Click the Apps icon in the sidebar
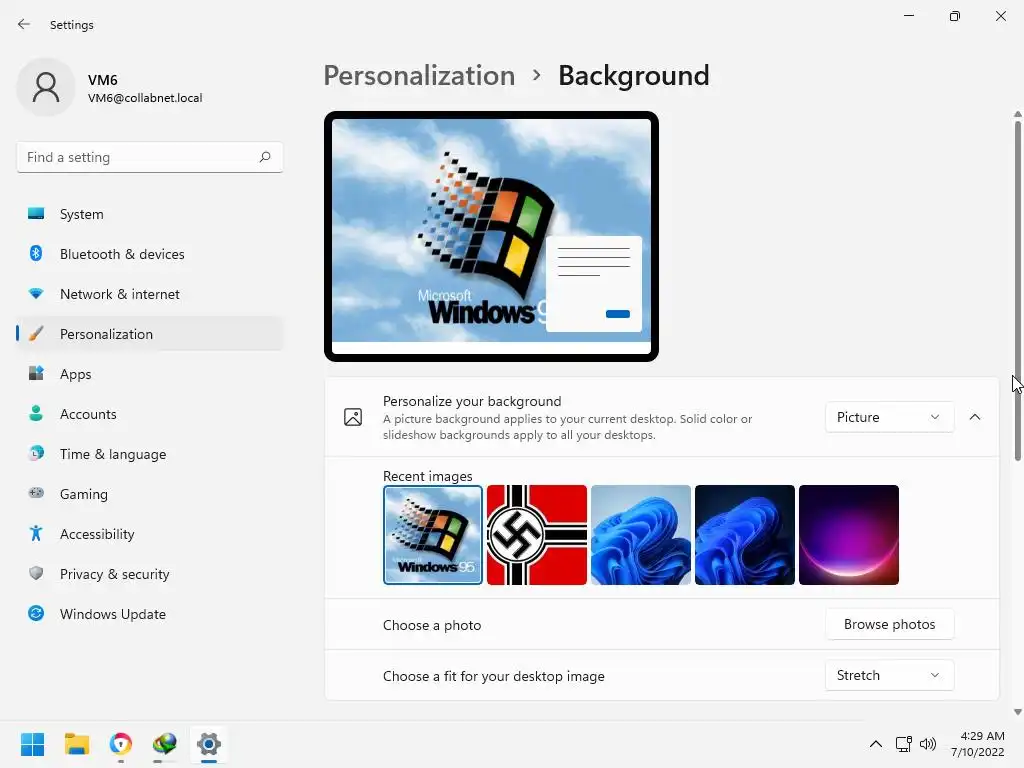The image size is (1024, 768). [x=36, y=374]
